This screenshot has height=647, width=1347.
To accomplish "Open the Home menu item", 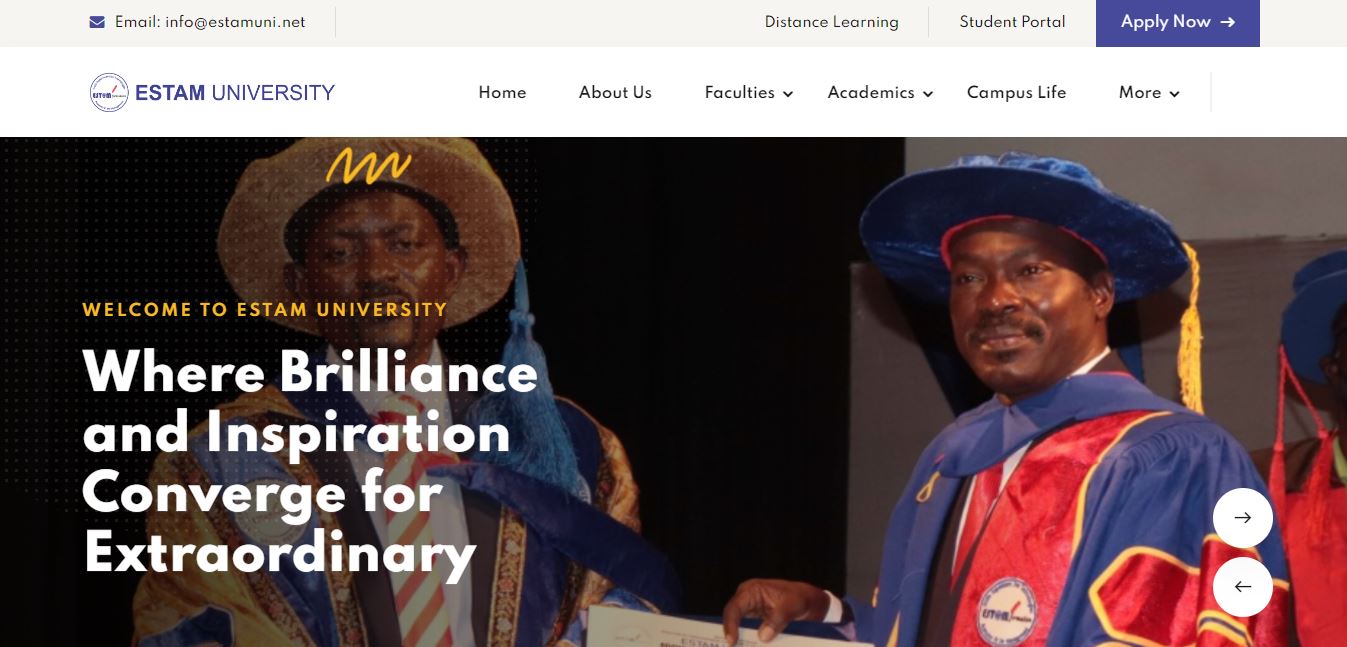I will point(502,92).
